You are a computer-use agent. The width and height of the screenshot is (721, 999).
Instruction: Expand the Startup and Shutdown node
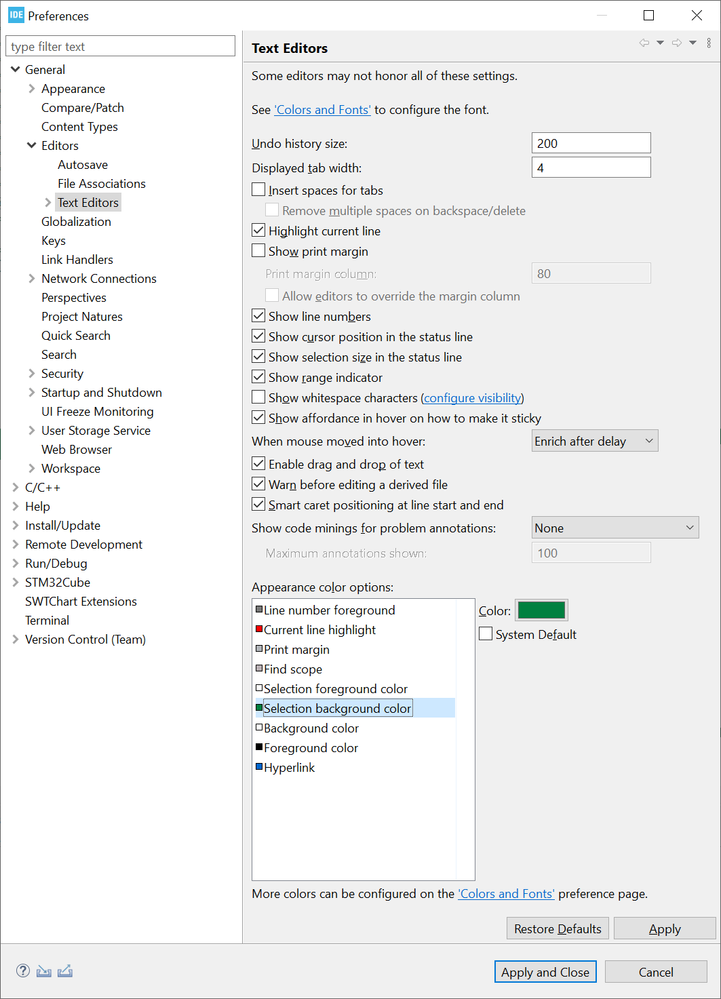click(x=31, y=392)
